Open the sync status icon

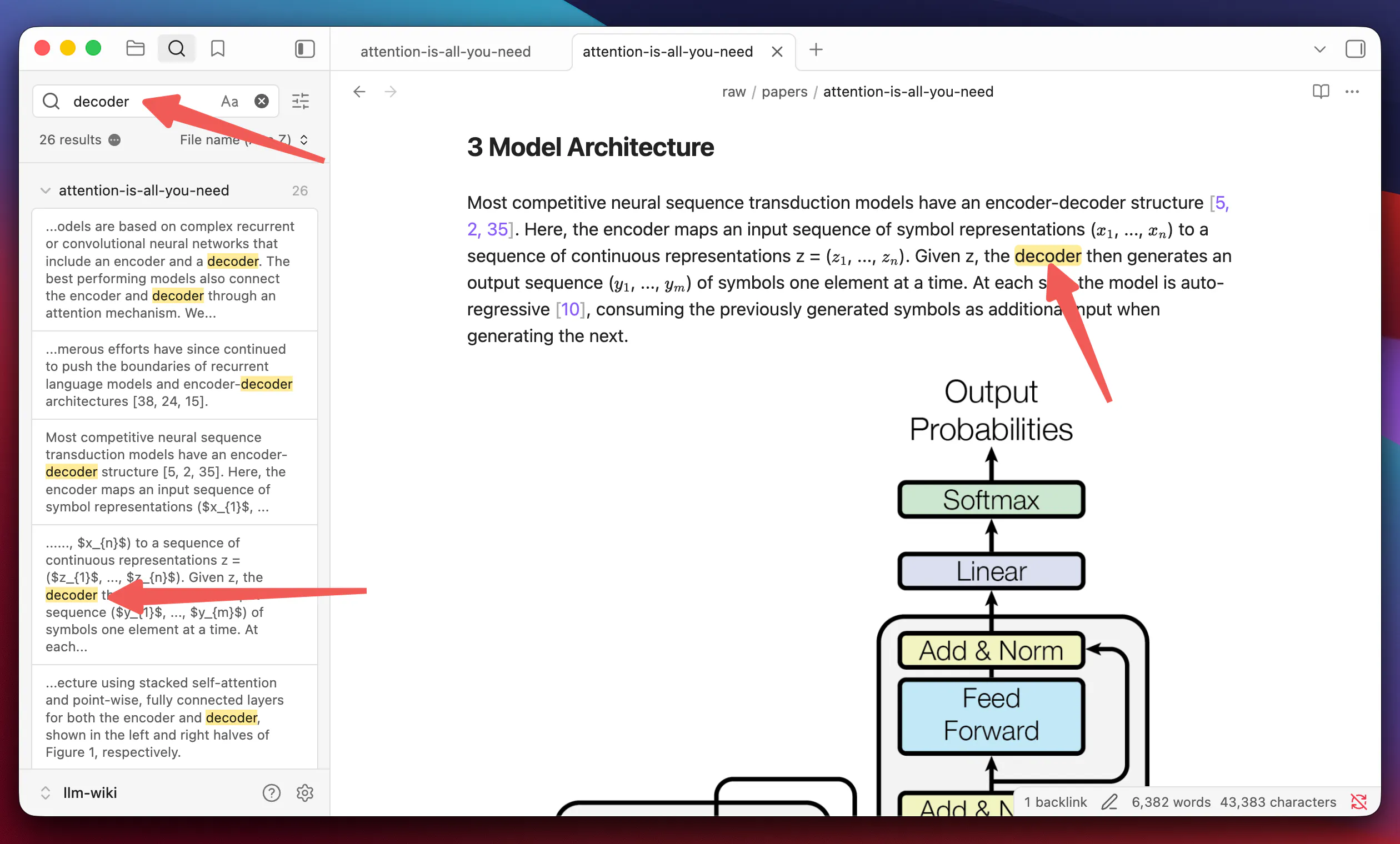(1358, 802)
